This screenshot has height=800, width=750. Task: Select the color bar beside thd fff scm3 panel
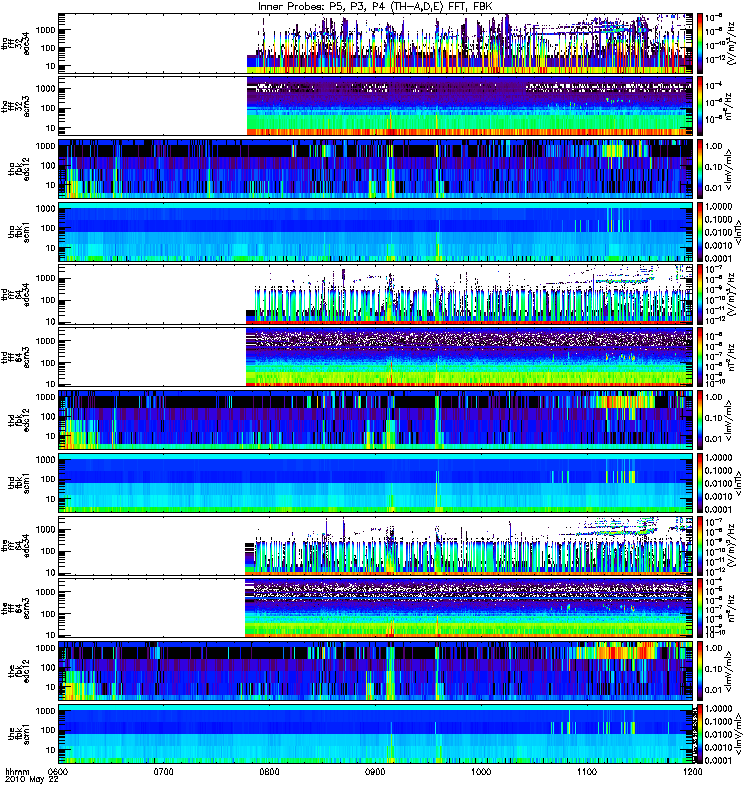[700, 357]
